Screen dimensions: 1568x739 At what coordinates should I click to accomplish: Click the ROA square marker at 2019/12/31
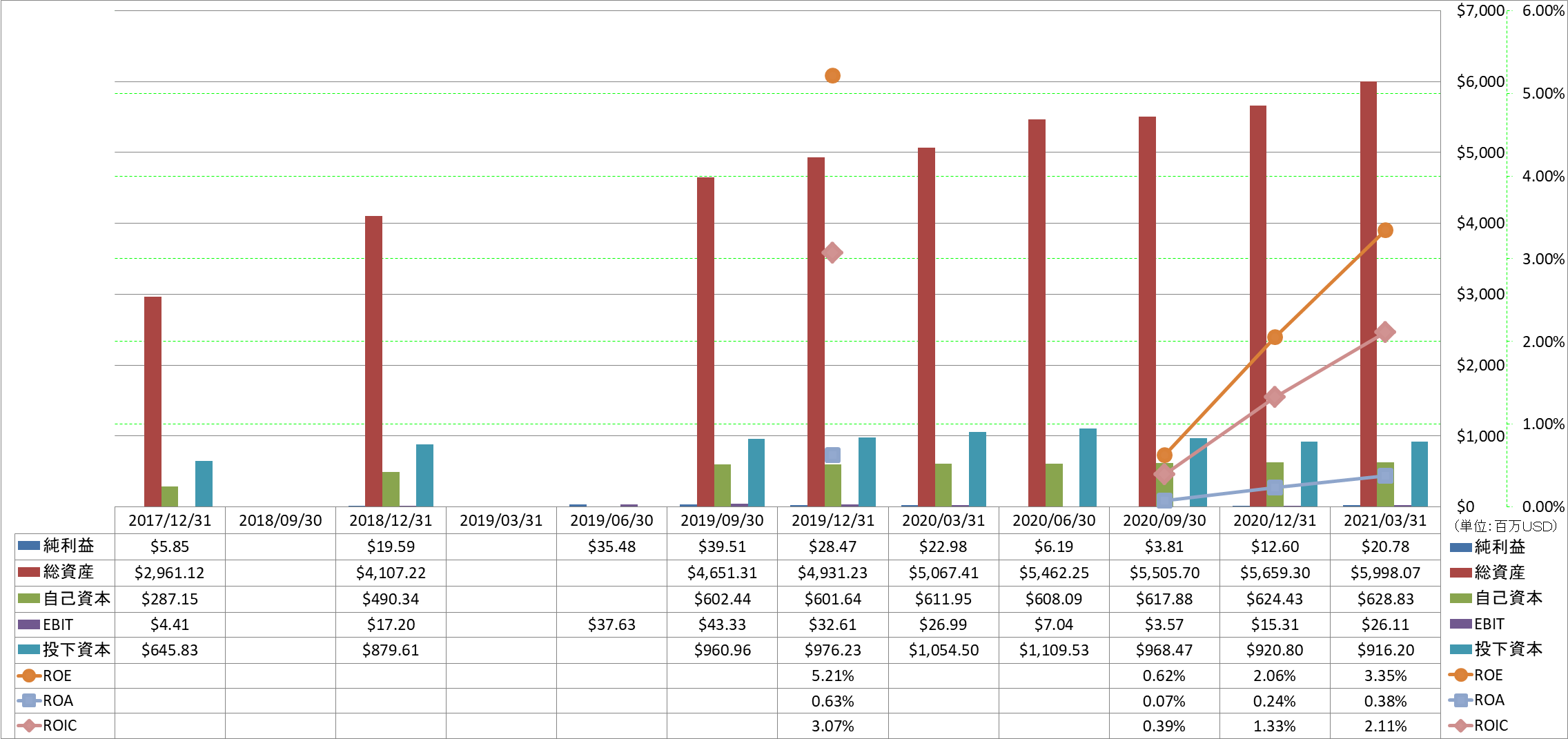click(x=832, y=455)
